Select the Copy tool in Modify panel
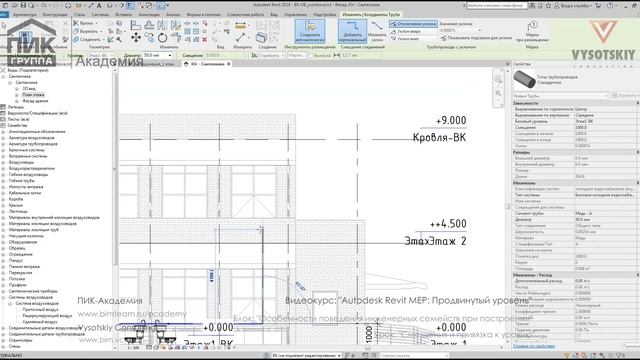Image resolution: width=640 pixels, height=360 pixels. [149, 38]
